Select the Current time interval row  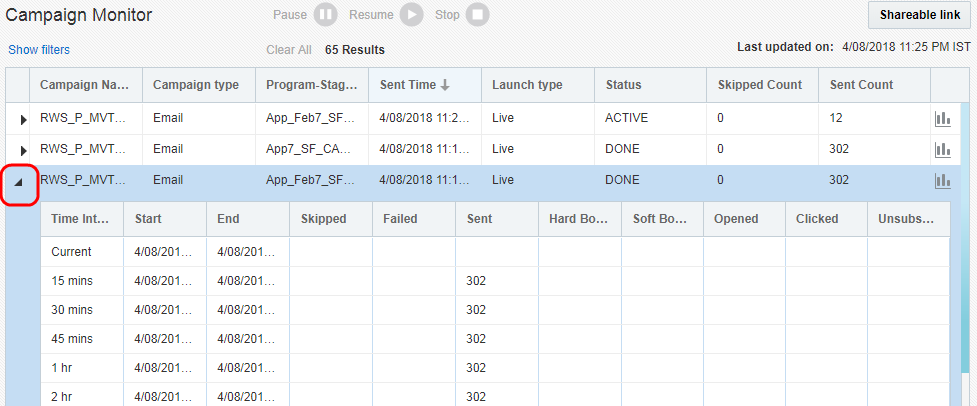(495, 252)
